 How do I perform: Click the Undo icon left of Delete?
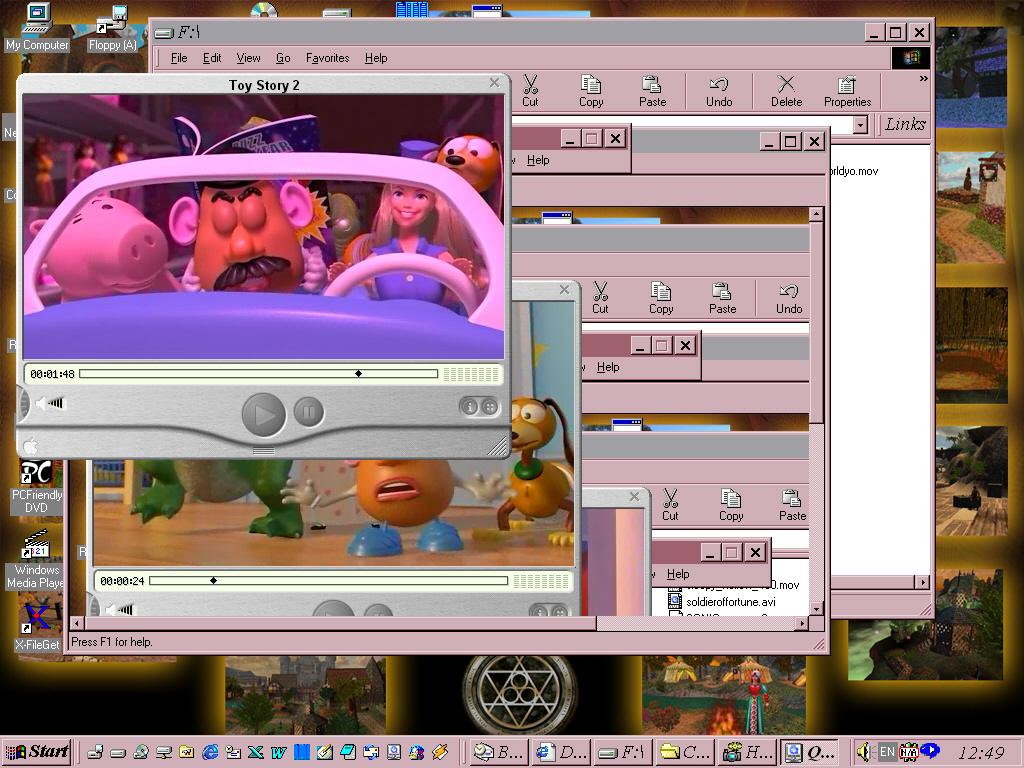coord(719,91)
